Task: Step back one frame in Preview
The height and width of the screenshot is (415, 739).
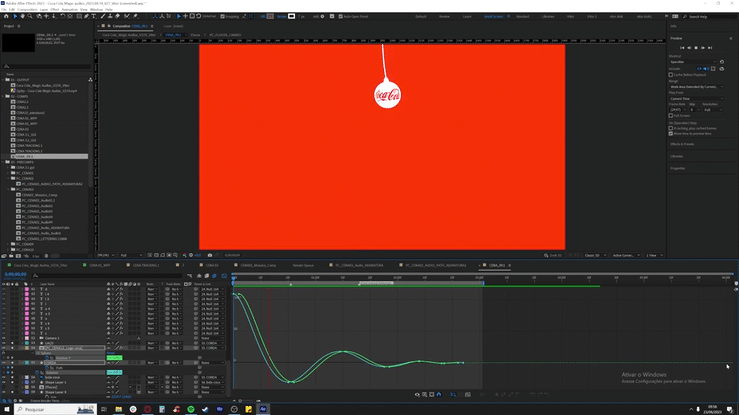Action: click(x=689, y=48)
